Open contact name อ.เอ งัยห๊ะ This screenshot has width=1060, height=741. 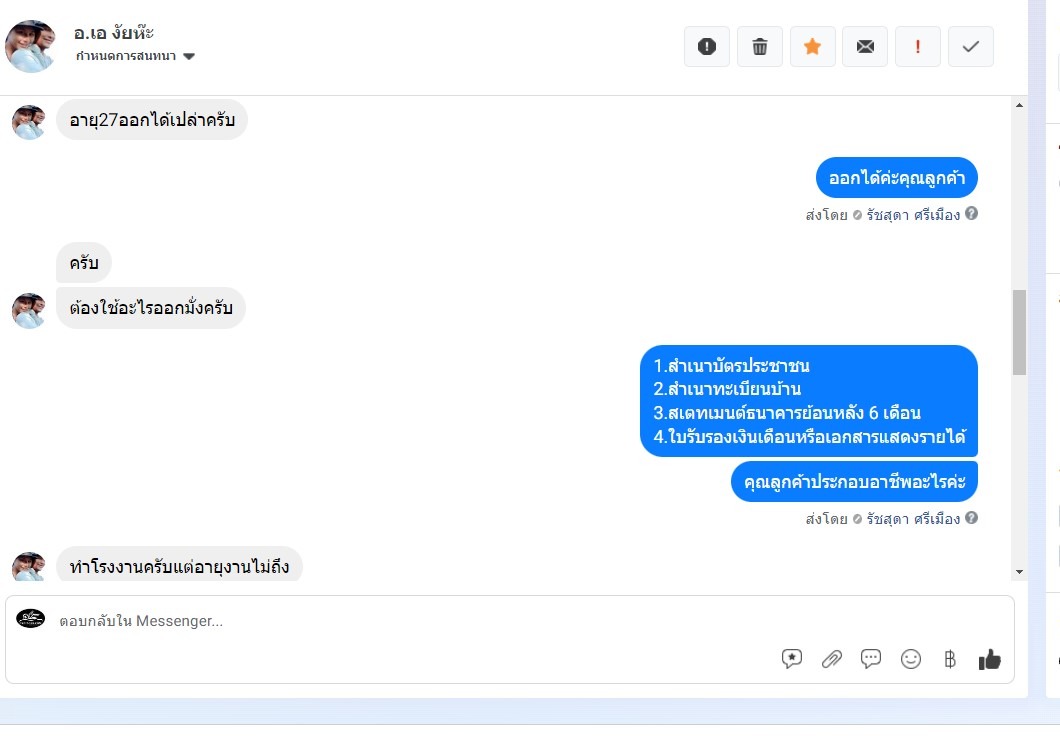[114, 32]
